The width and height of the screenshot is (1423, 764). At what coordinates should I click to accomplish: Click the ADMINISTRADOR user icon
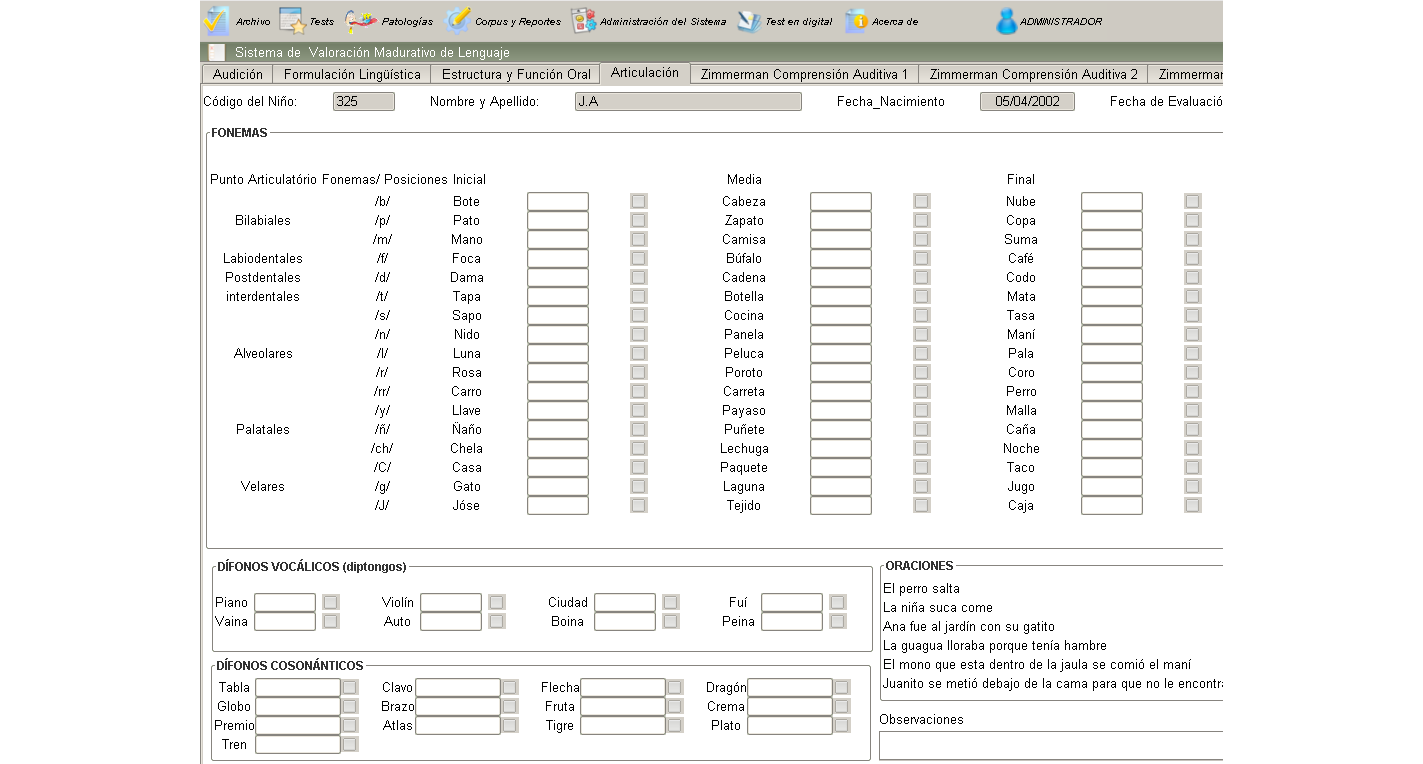[x=1006, y=21]
